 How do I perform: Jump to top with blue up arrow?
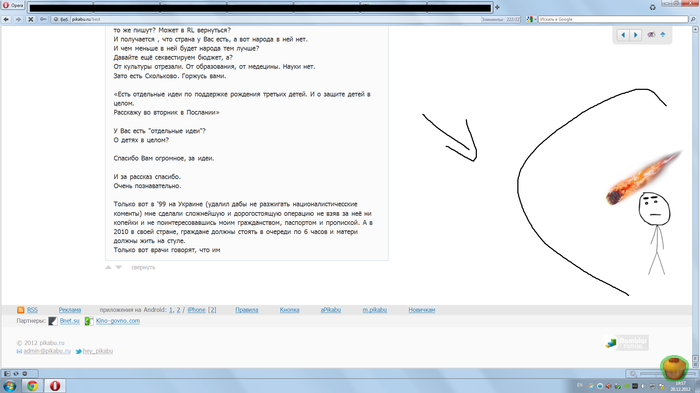pos(663,34)
